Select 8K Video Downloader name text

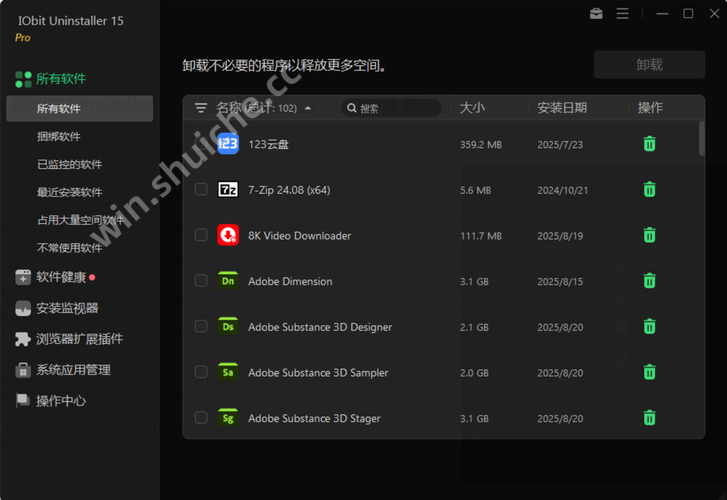point(300,236)
